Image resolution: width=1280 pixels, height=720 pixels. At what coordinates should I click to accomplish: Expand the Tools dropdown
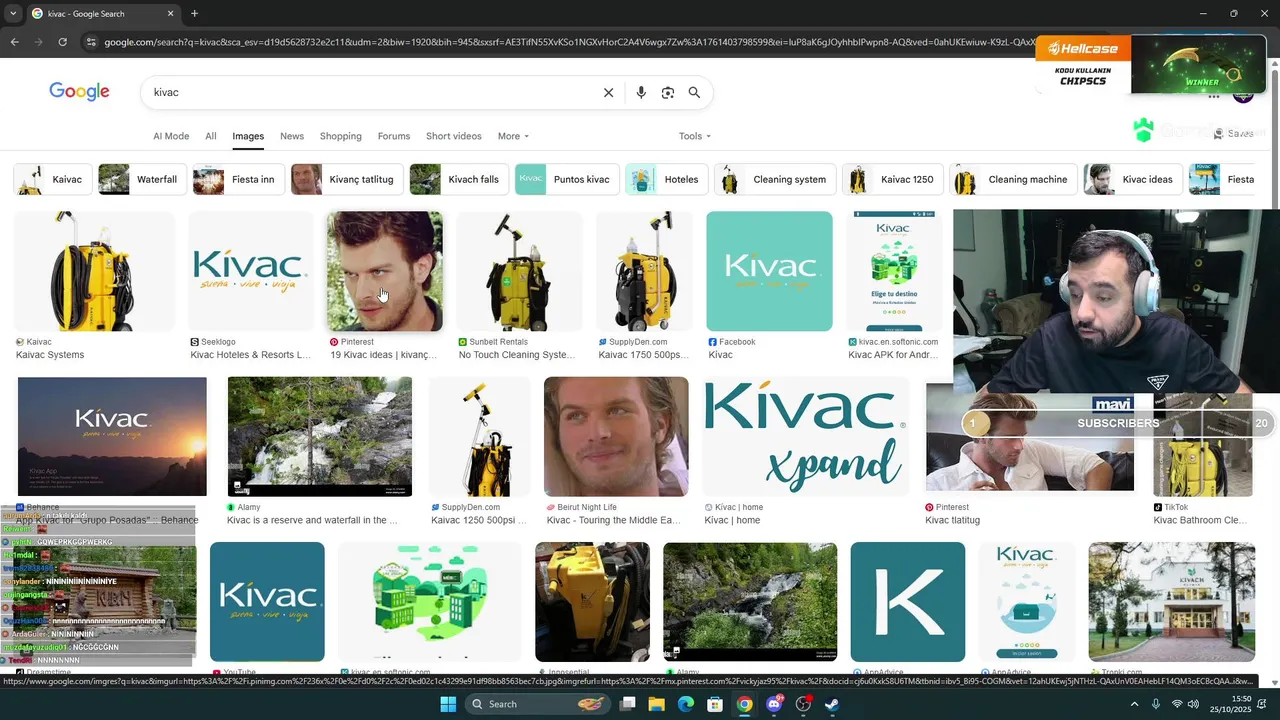point(695,136)
